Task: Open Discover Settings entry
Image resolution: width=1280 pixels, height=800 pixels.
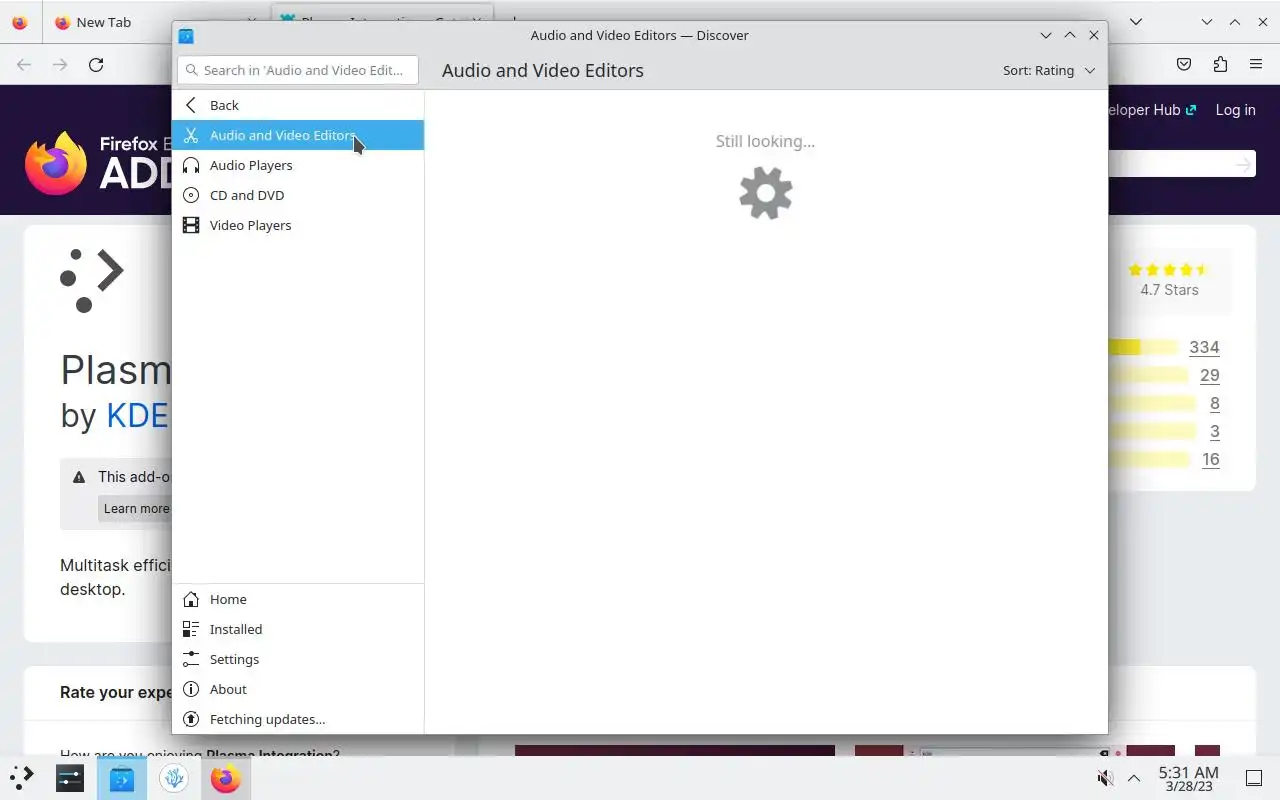Action: pos(298,659)
